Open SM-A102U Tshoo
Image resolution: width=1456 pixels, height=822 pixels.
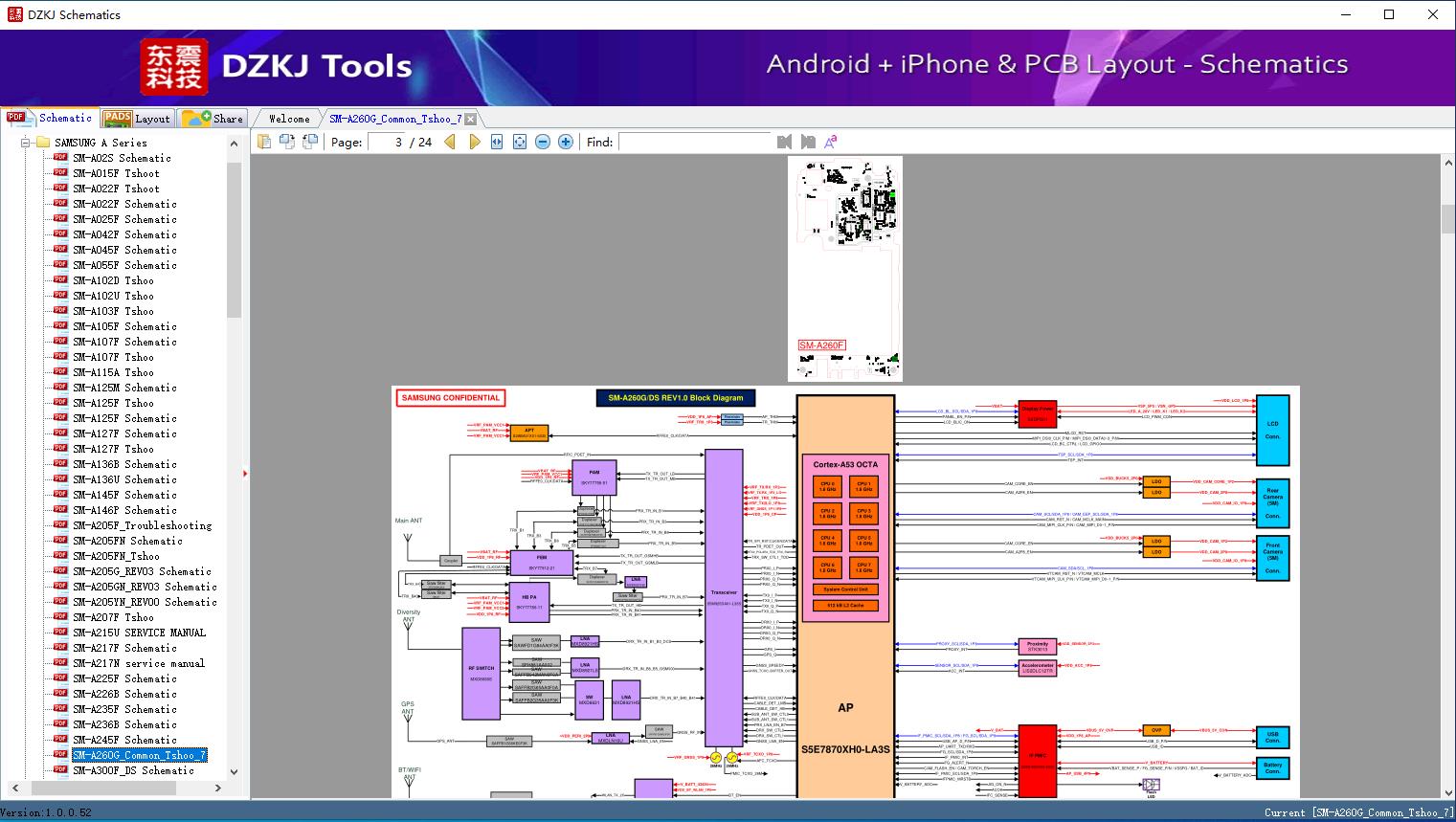[x=113, y=296]
